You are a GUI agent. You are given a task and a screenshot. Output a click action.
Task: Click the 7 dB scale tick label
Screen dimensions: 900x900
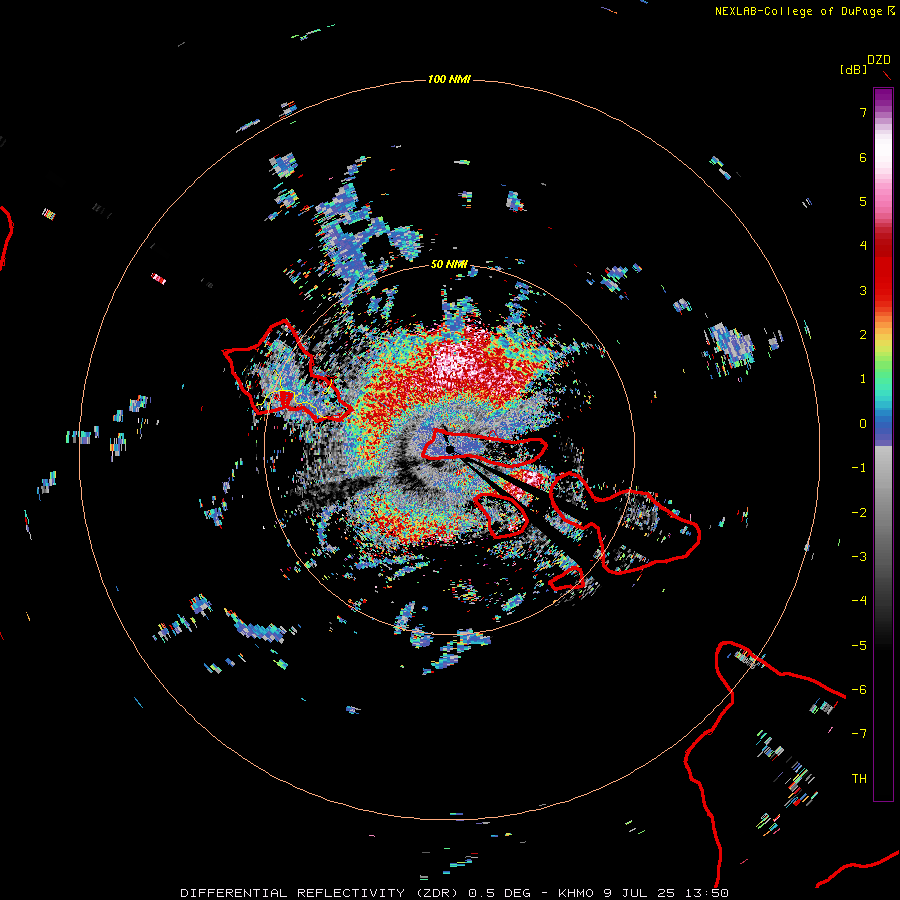click(863, 112)
